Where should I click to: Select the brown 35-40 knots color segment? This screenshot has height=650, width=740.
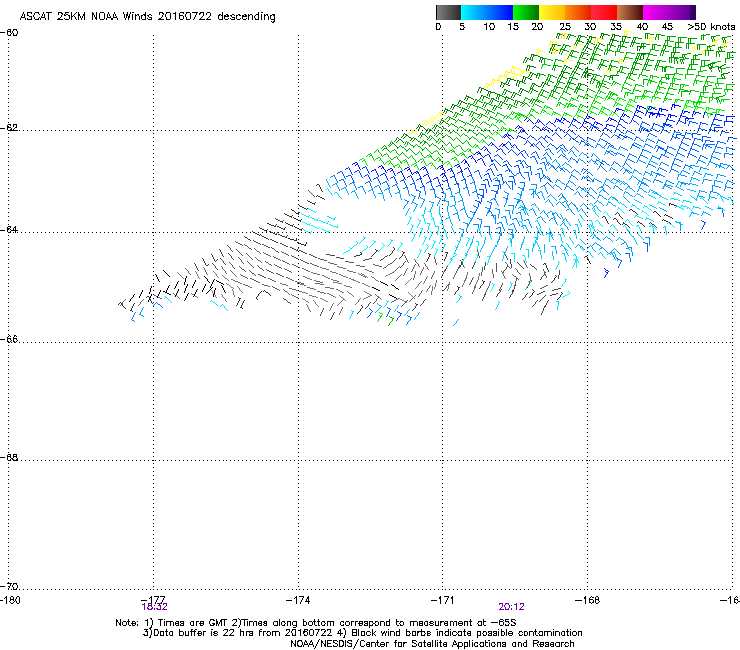630,12
